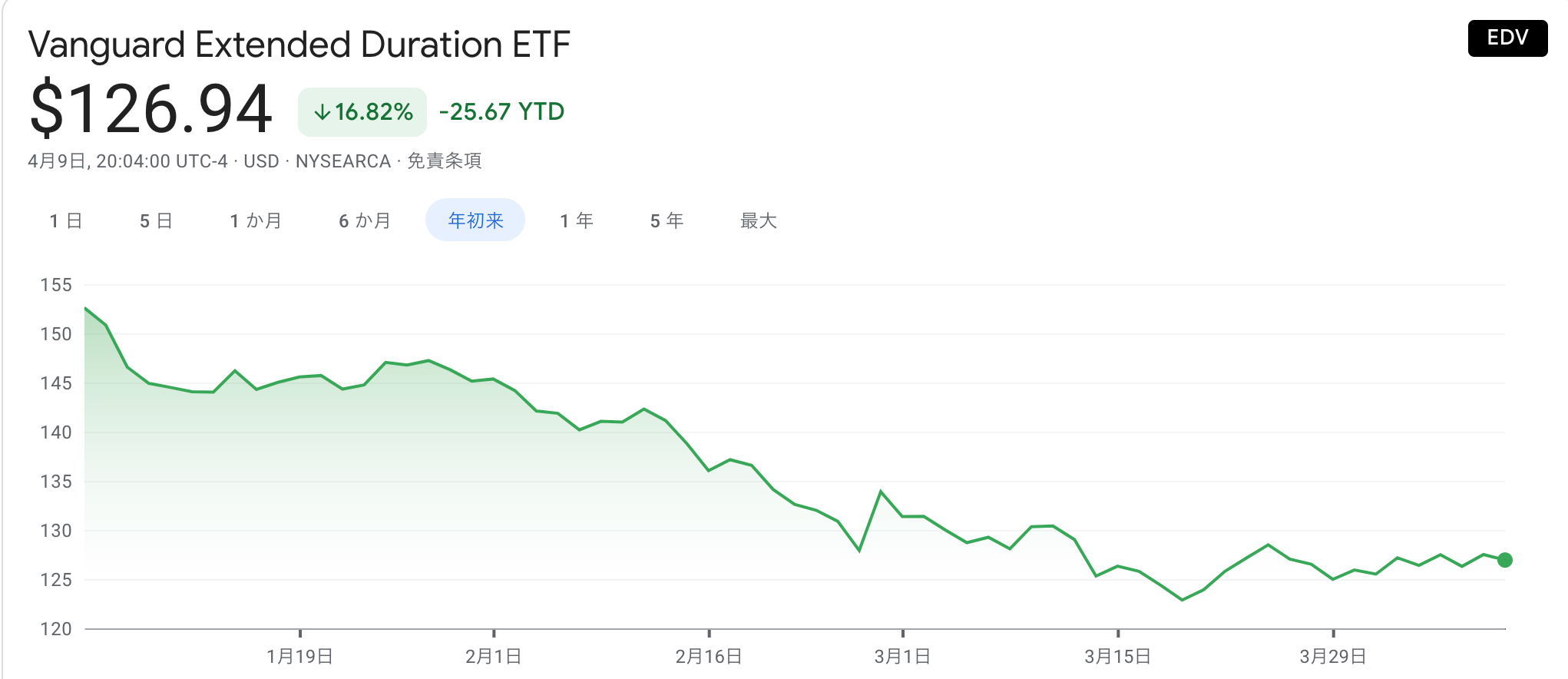
Task: Select the 1 日 time range tab
Action: coord(66,221)
